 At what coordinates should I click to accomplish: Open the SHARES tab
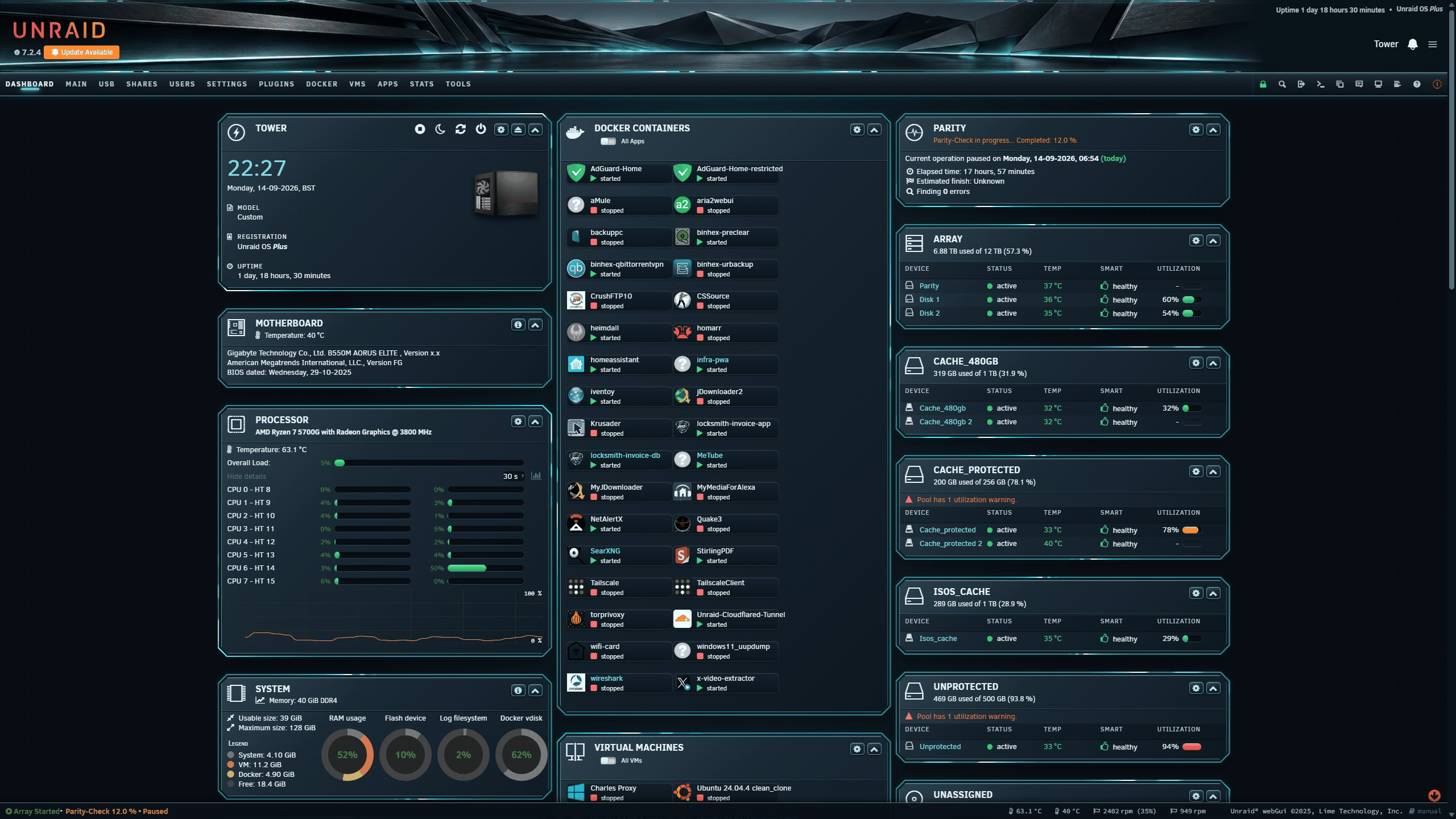point(142,84)
